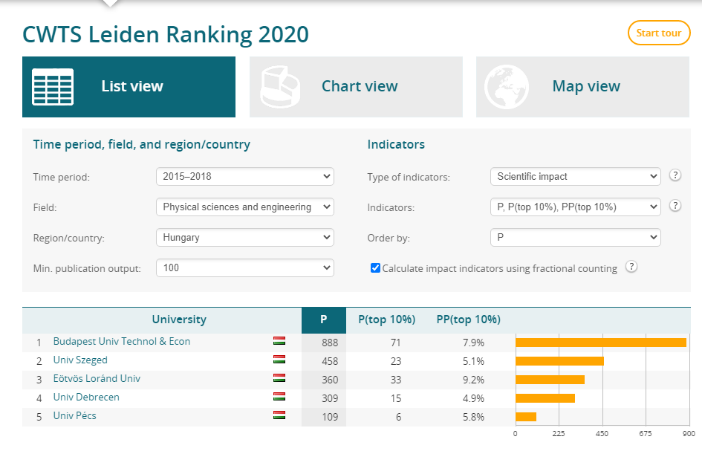Click the orange bar for Univ Pécs

point(526,417)
